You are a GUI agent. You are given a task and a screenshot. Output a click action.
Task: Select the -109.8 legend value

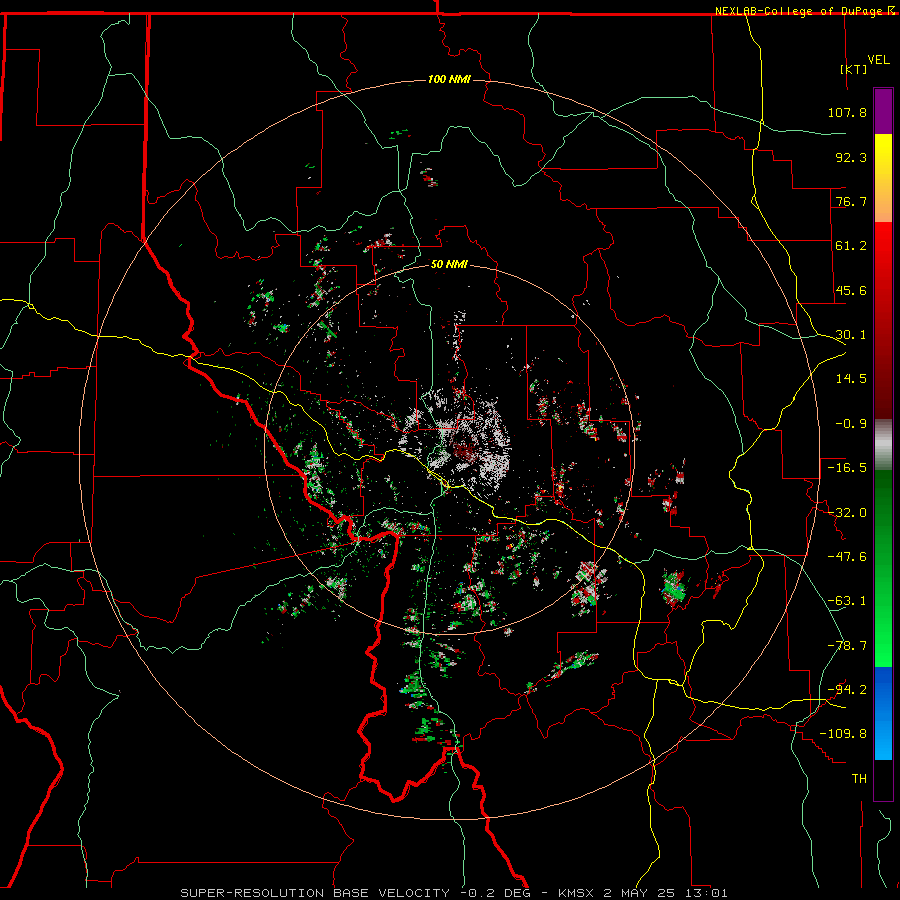point(843,734)
